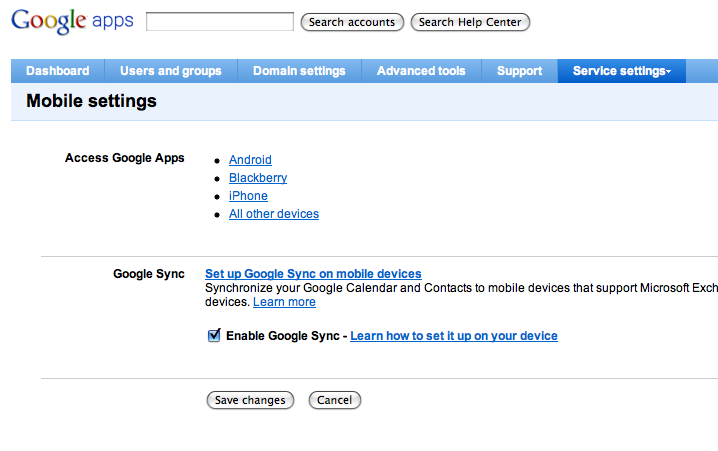
Task: Open the All other devices link
Action: point(274,214)
